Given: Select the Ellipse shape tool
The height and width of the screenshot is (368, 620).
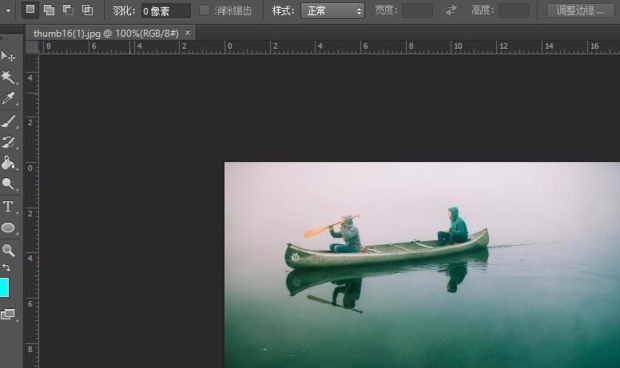Looking at the screenshot, I should [8, 228].
